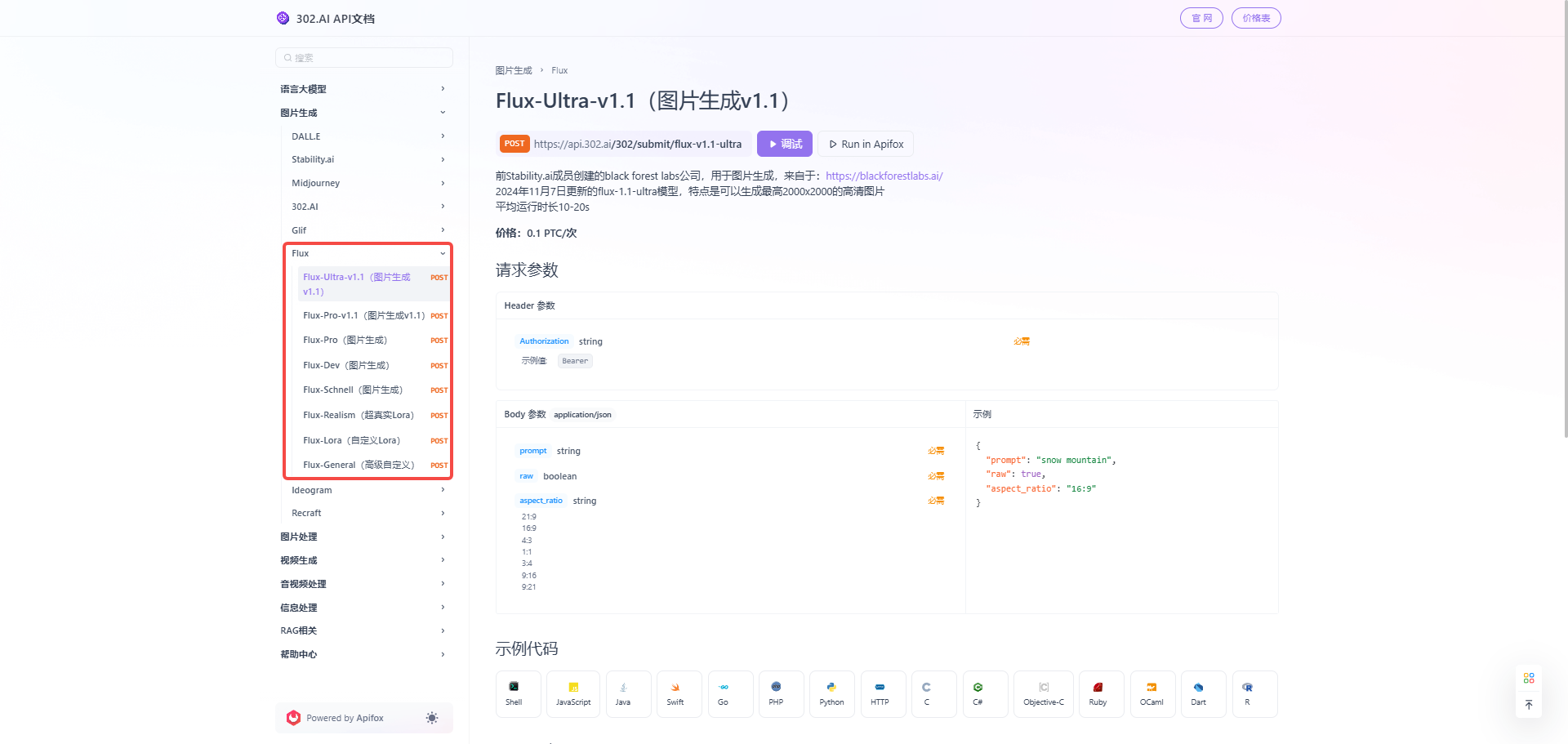
Task: Click the prompt parameter name
Action: click(x=533, y=451)
